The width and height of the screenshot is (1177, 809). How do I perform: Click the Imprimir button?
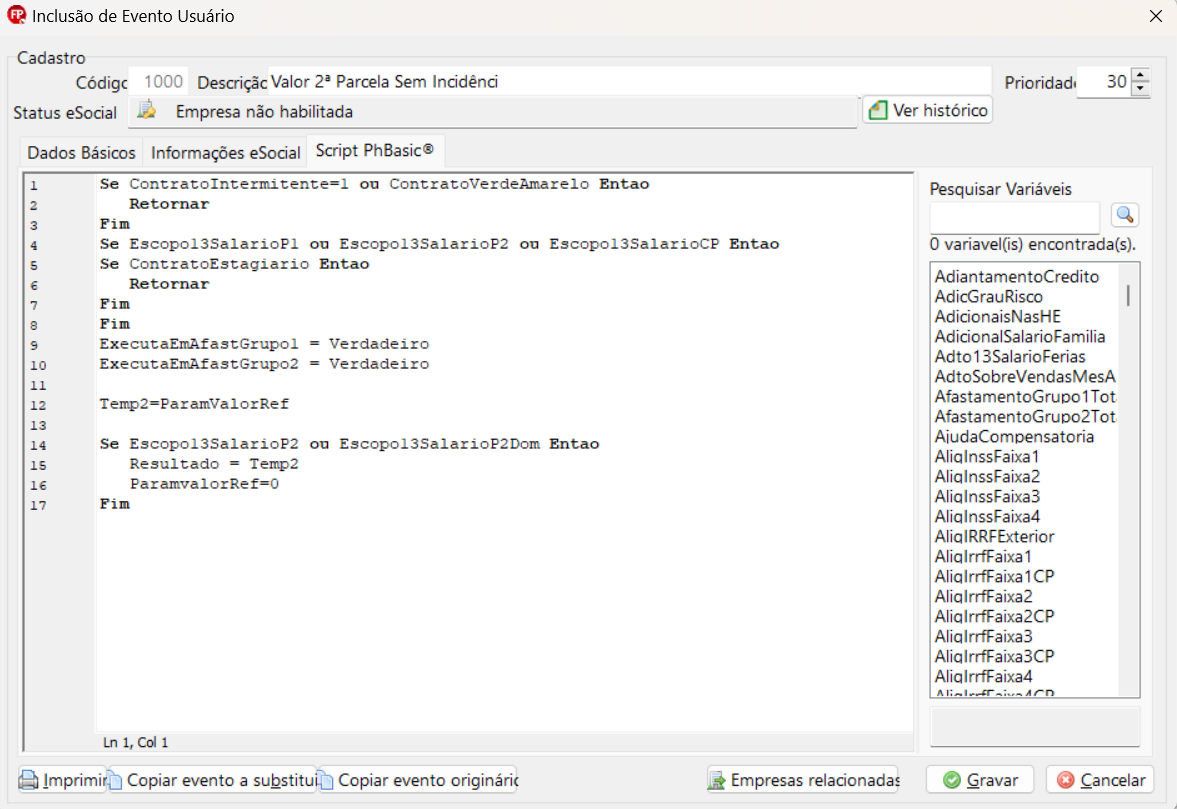point(63,780)
